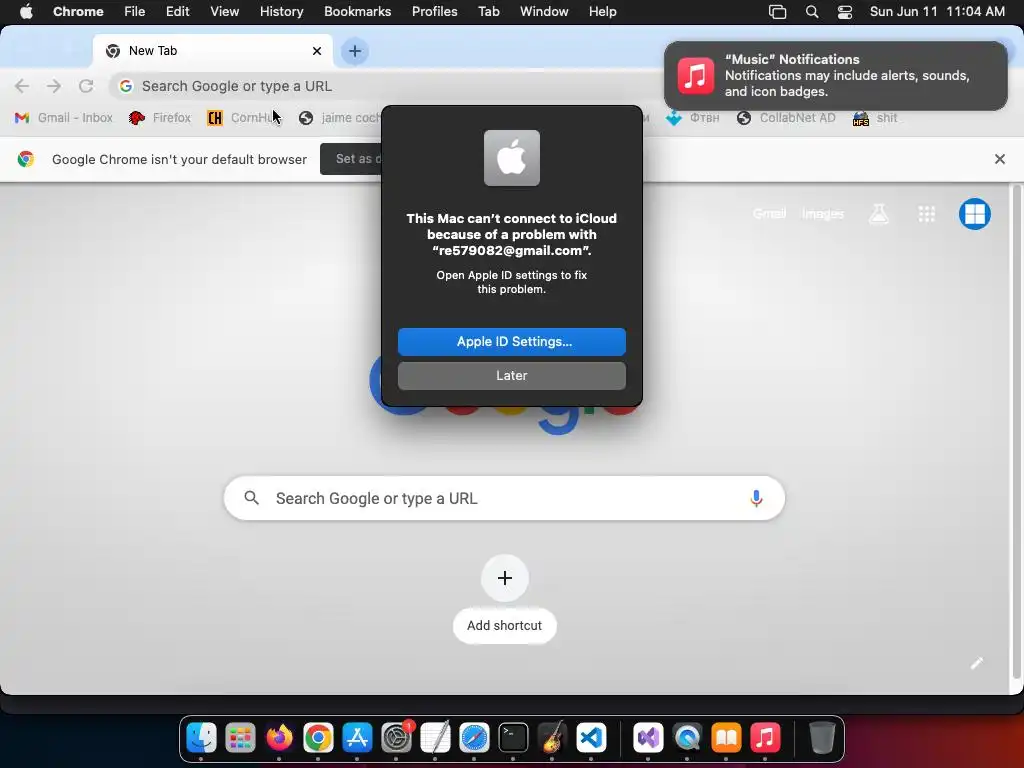Image resolution: width=1024 pixels, height=768 pixels.
Task: Open the Search Labs flask icon
Action: coord(878,214)
